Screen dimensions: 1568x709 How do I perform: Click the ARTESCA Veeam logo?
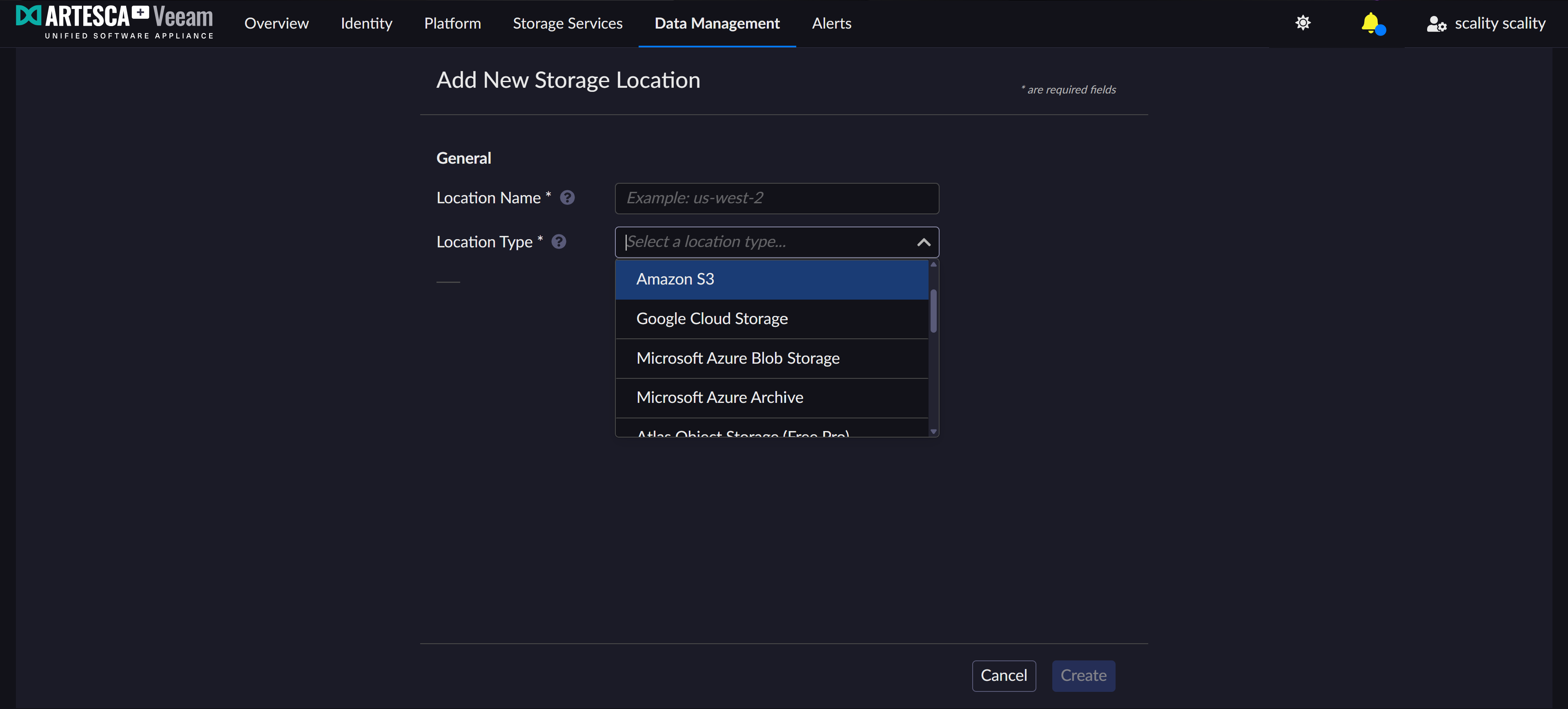click(x=114, y=22)
